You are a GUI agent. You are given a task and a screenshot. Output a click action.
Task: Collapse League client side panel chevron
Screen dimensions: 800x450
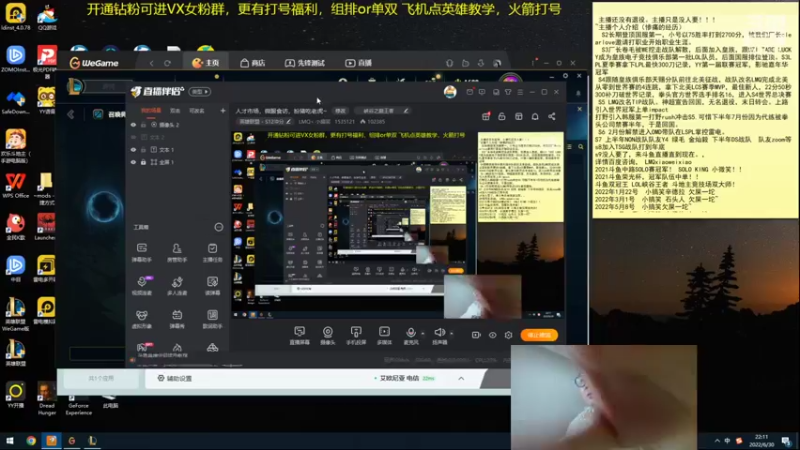[71, 114]
